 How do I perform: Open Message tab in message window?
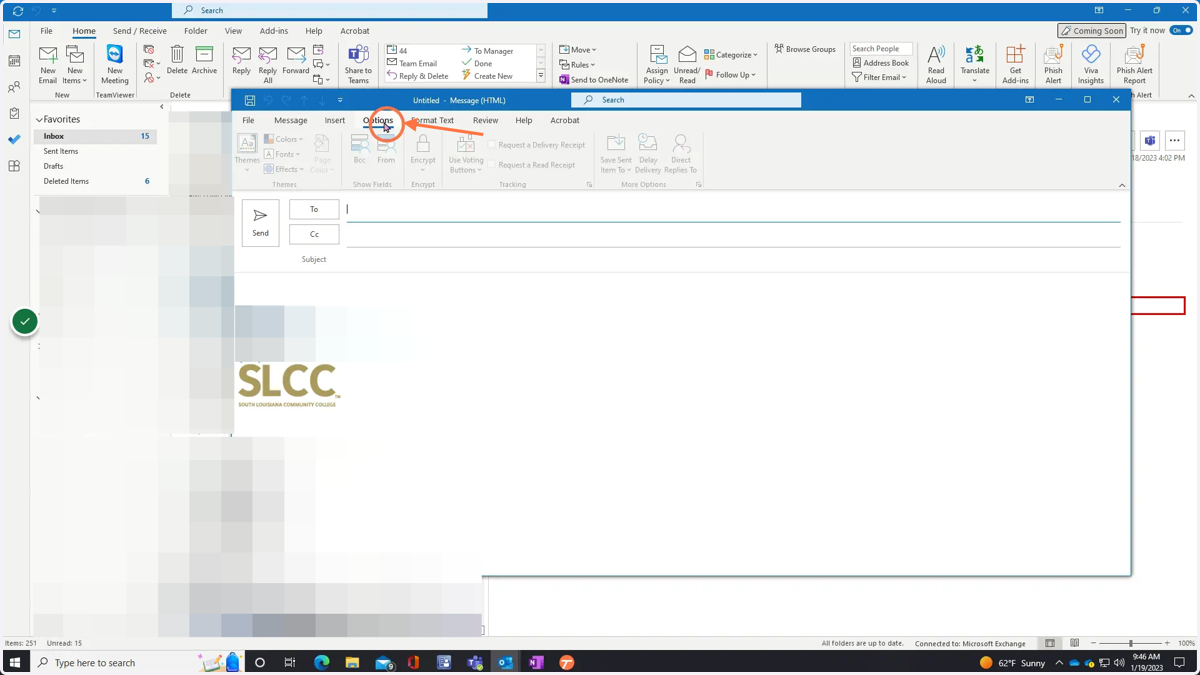[291, 120]
